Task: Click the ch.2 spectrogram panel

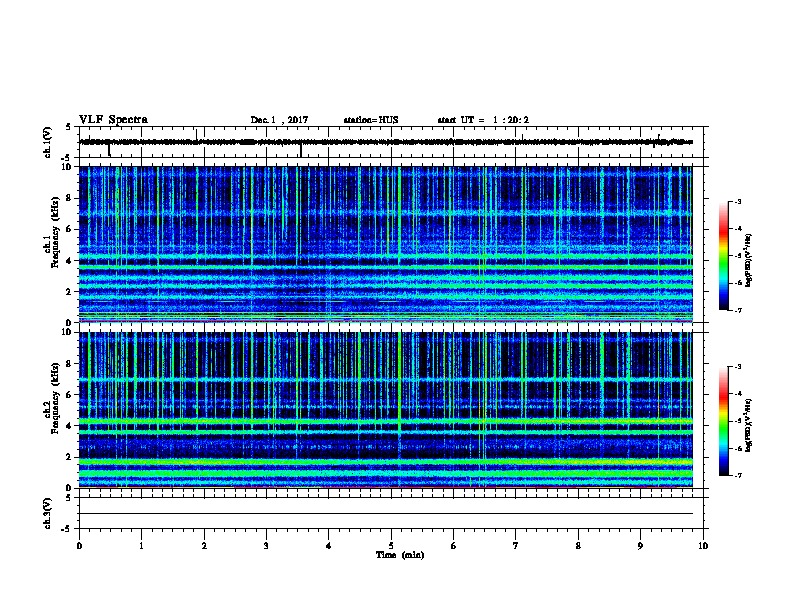Action: pyautogui.click(x=386, y=410)
